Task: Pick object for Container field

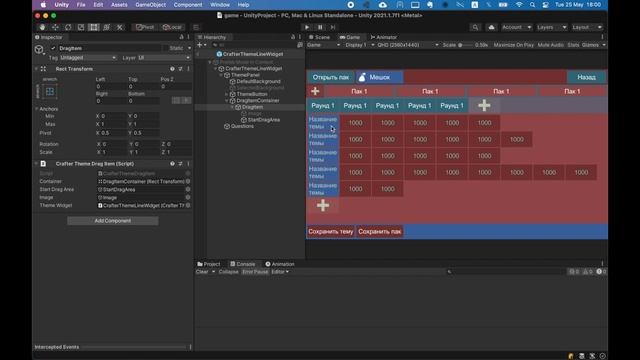Action: pyautogui.click(x=188, y=181)
